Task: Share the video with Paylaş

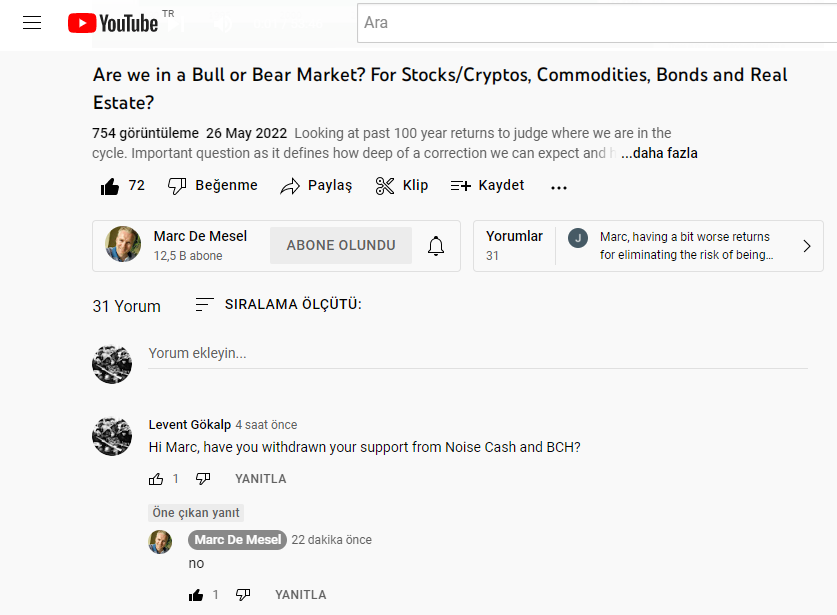Action: coord(316,185)
